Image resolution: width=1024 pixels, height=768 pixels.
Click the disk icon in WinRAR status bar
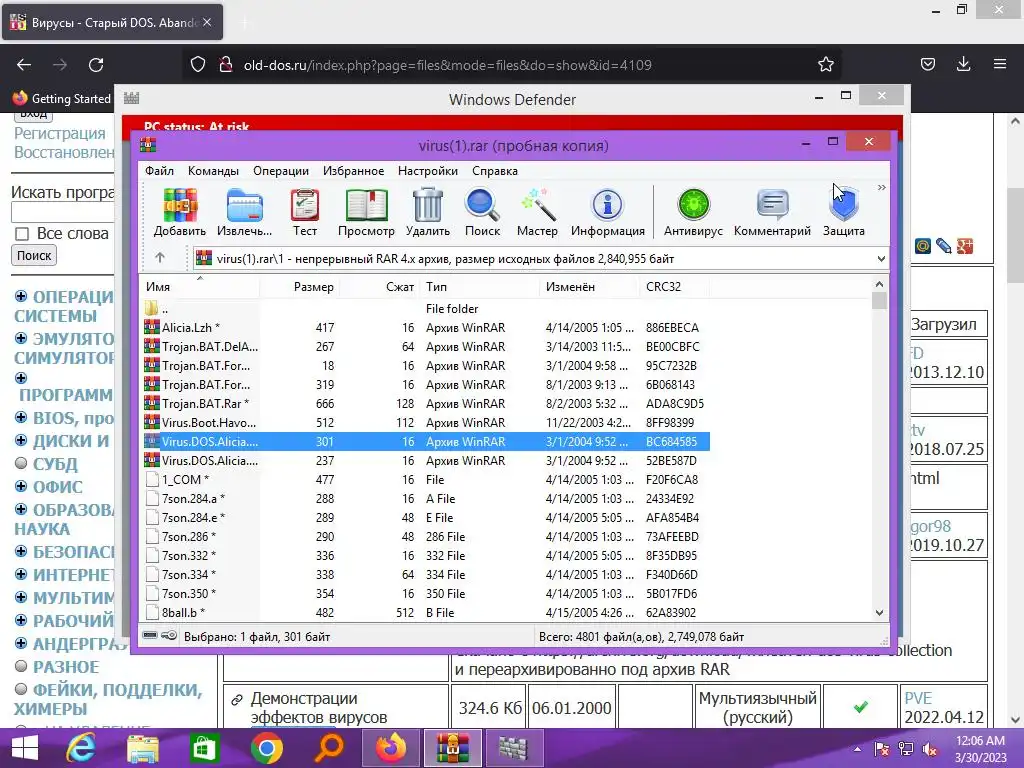pos(150,635)
